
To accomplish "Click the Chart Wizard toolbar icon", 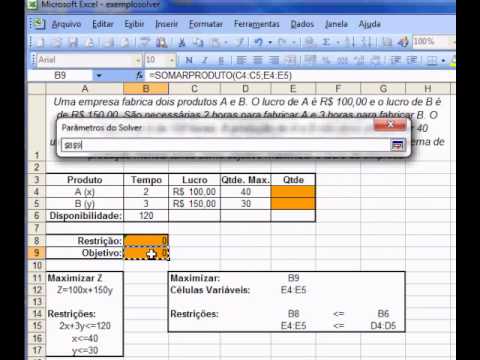I will [x=387, y=42].
